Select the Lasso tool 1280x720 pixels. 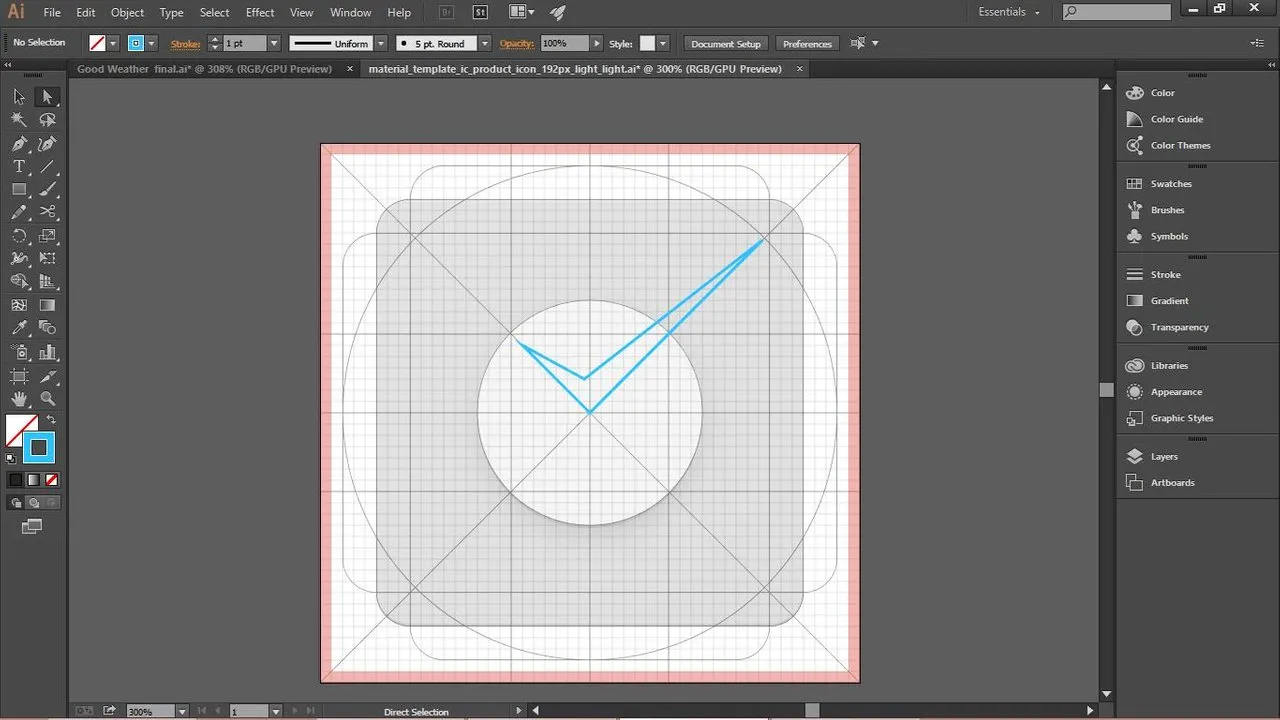(47, 120)
